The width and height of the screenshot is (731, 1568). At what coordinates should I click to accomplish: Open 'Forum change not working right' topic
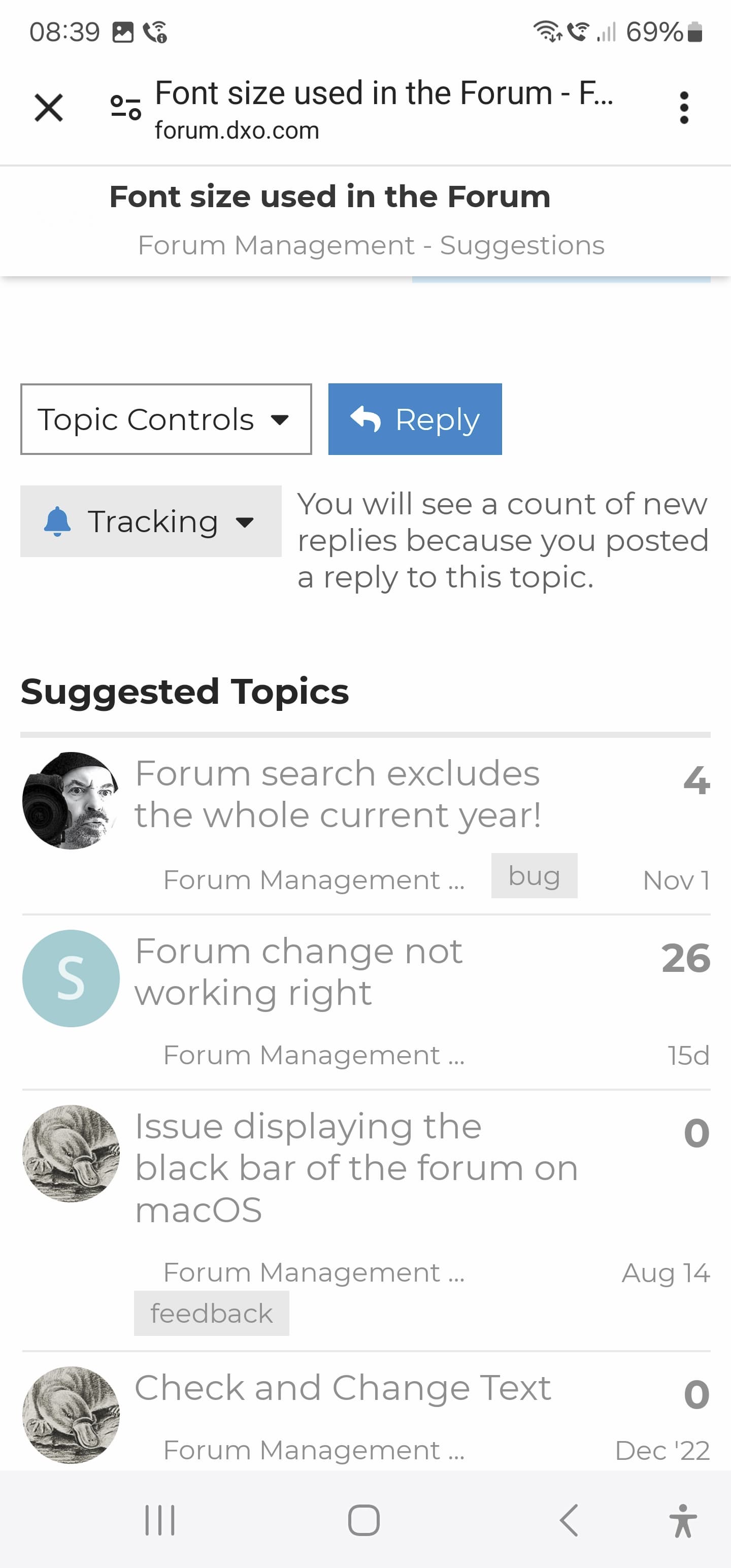[299, 972]
